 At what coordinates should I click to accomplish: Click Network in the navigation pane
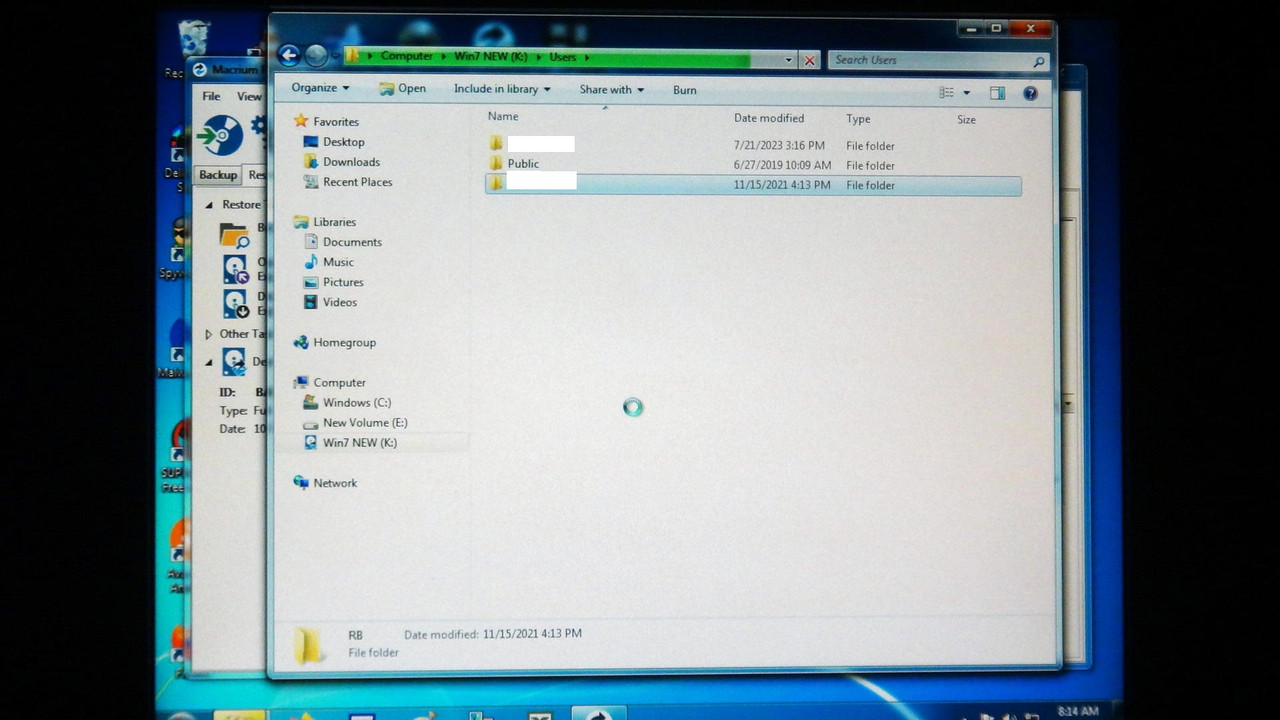point(335,483)
